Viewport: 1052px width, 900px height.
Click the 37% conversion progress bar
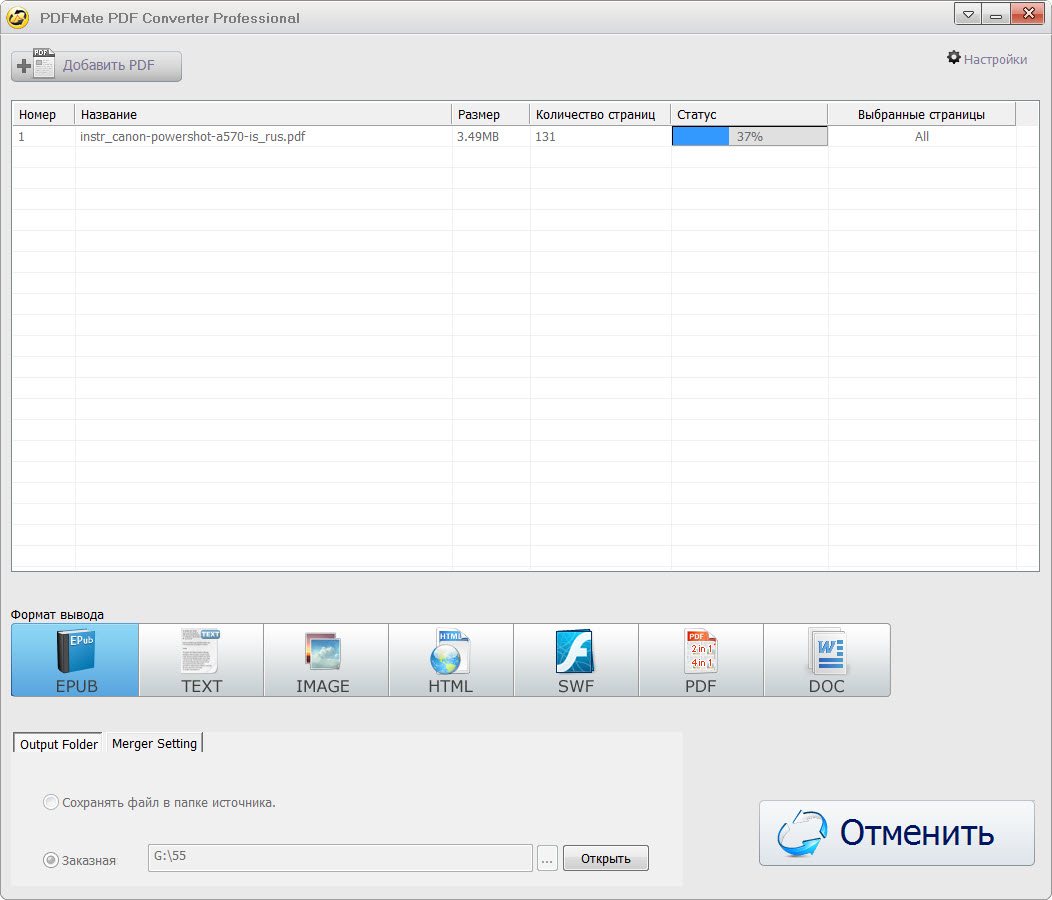(x=749, y=136)
